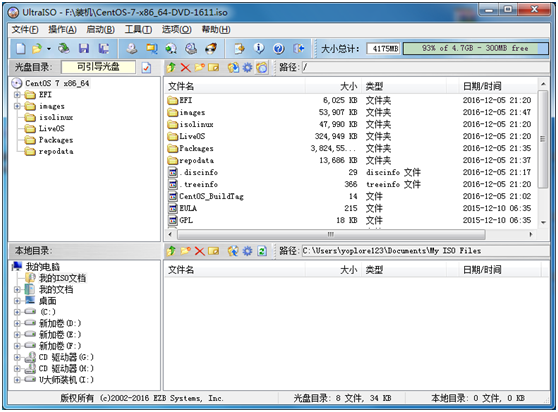
Task: Select Packages folder in disc tree
Action: [56, 140]
